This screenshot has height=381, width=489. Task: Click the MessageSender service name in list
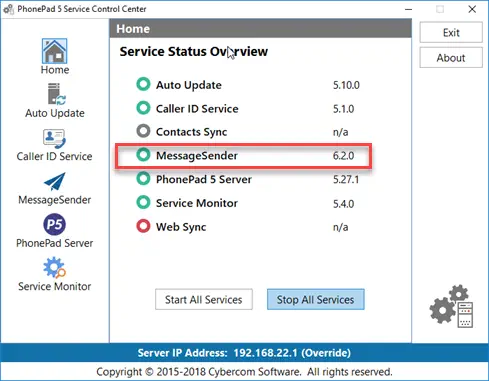click(197, 156)
